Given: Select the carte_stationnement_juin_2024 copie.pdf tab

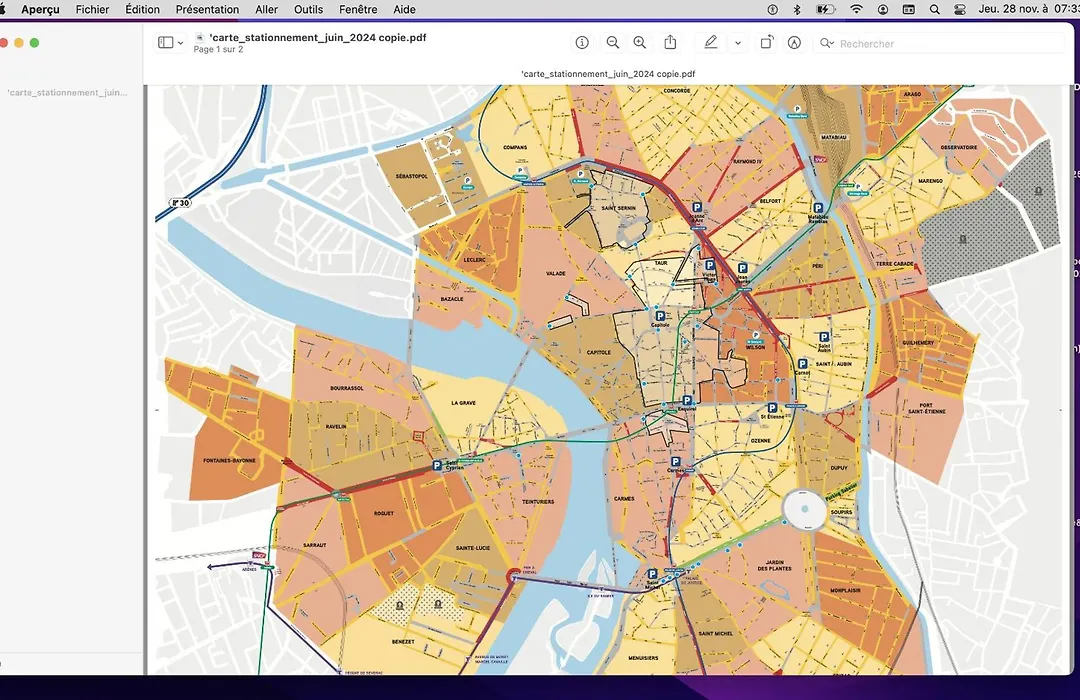Looking at the screenshot, I should 608,74.
